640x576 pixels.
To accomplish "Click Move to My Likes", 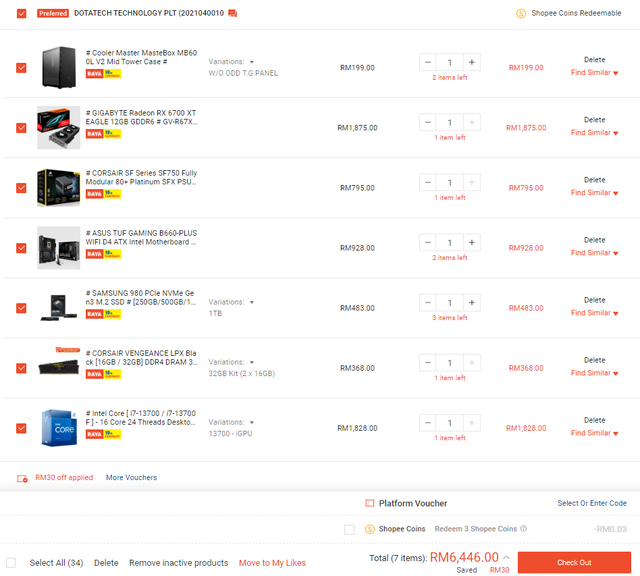I will (272, 563).
